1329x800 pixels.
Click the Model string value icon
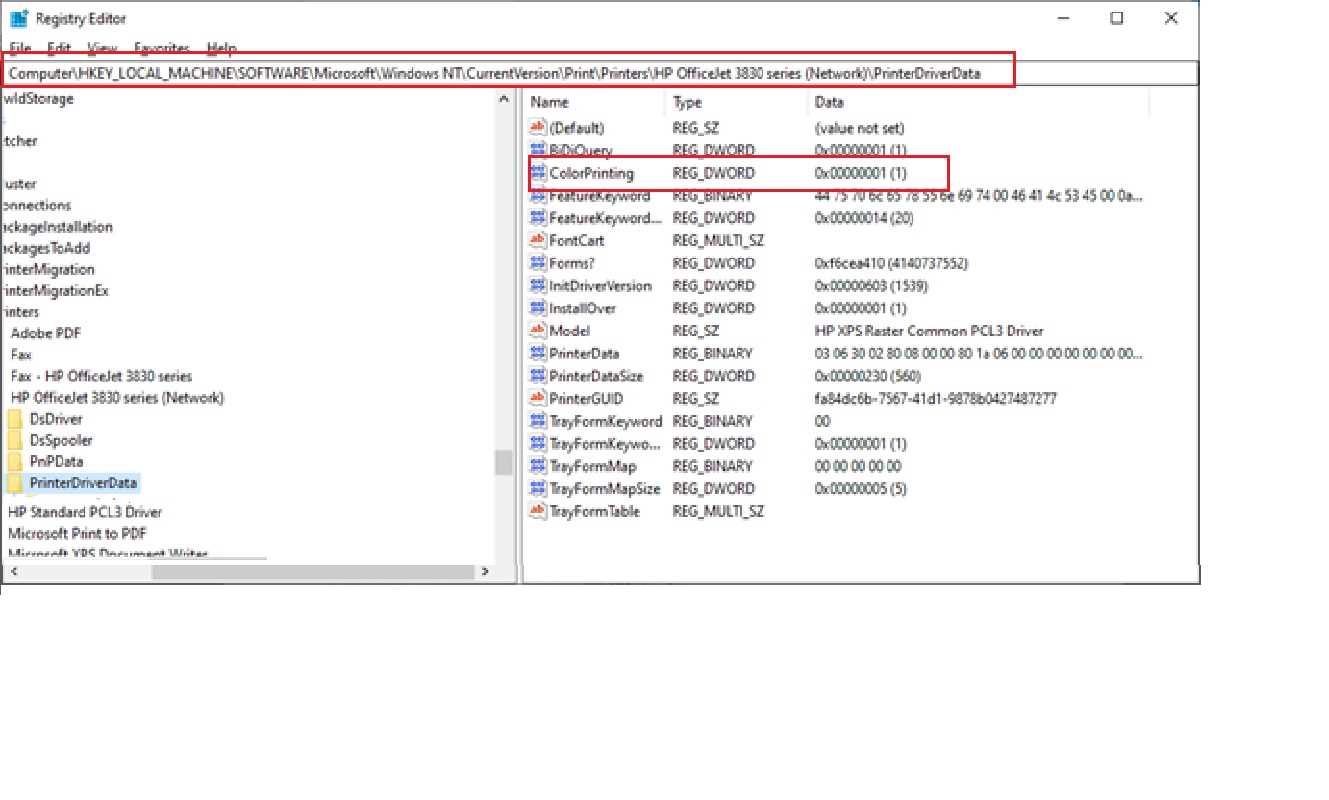point(538,331)
